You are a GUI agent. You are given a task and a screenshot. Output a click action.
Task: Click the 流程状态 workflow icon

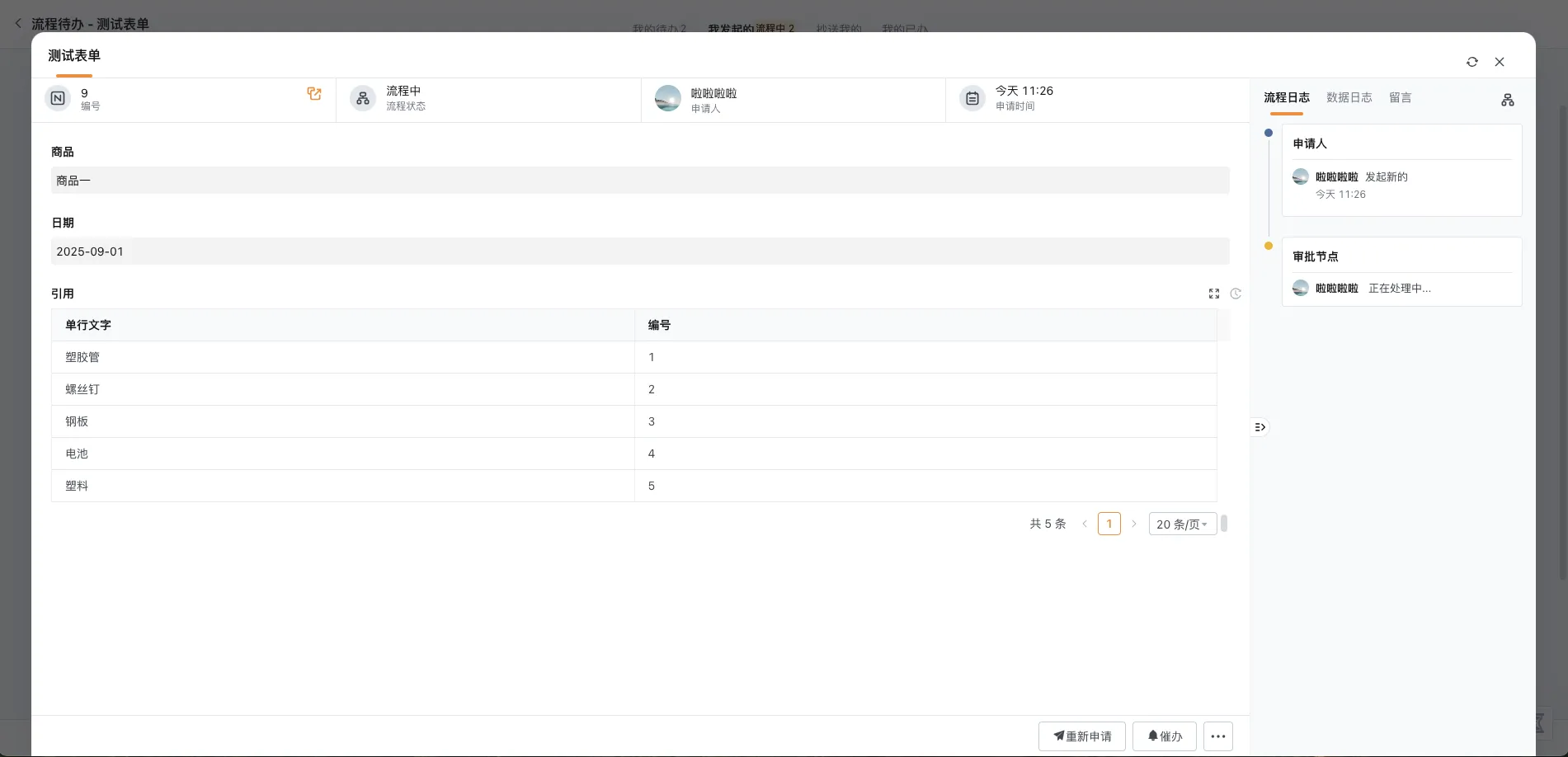click(x=363, y=98)
